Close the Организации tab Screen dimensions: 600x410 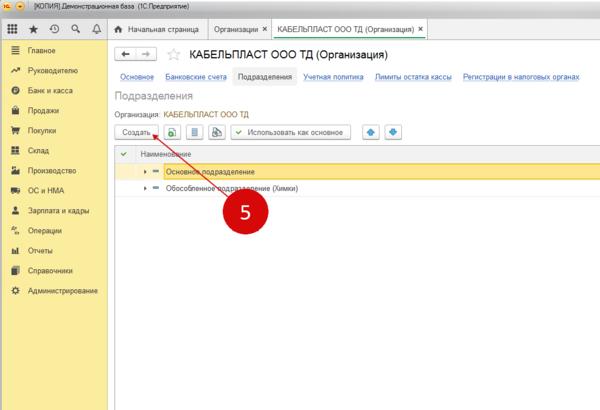[x=264, y=30]
